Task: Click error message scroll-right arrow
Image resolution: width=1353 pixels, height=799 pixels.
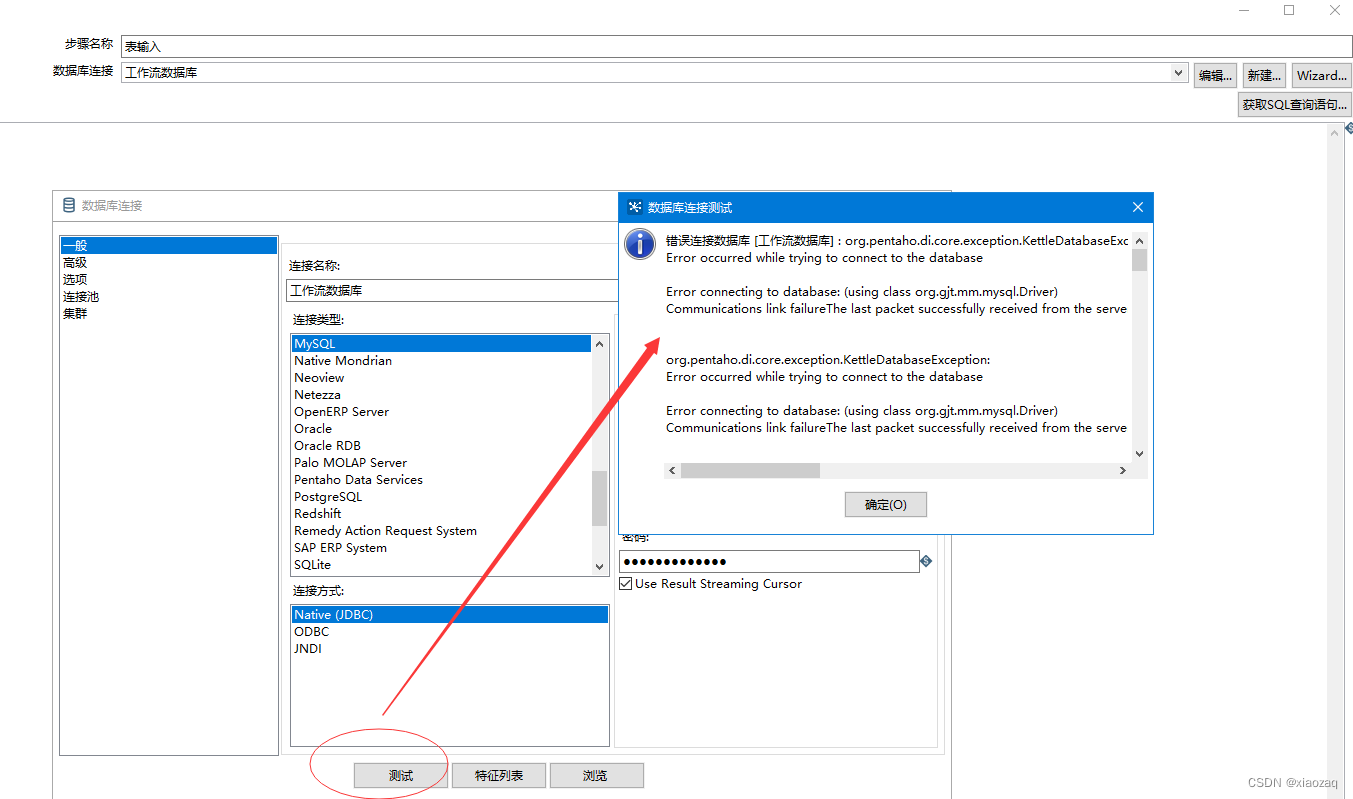Action: (x=1122, y=470)
